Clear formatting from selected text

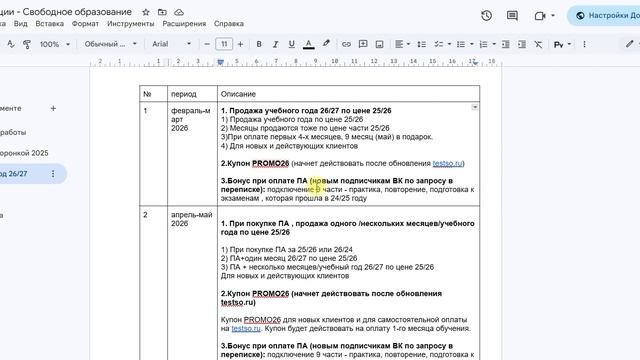pyautogui.click(x=538, y=44)
